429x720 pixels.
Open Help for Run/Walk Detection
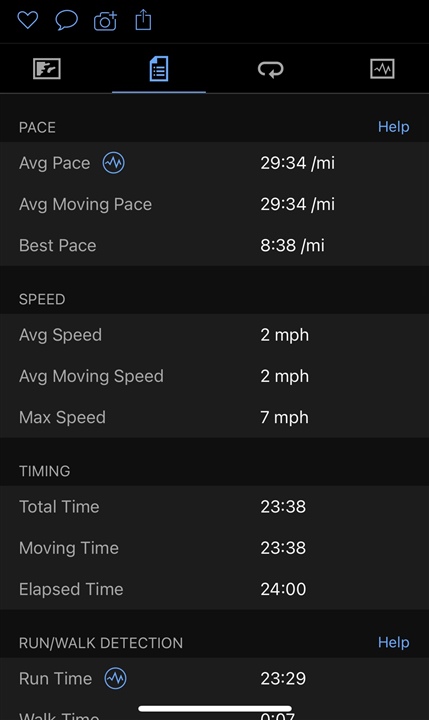coord(394,642)
